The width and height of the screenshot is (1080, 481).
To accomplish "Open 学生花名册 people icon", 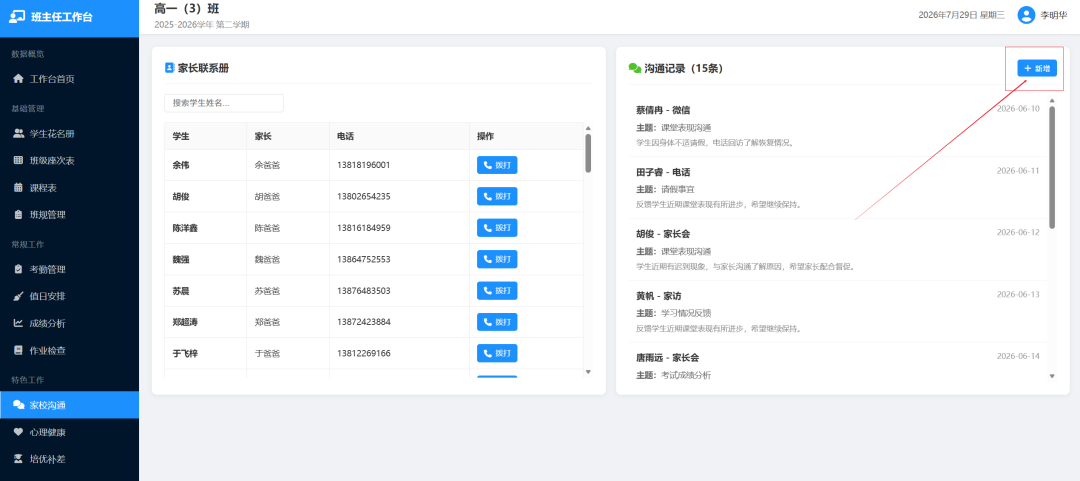I will click(19, 134).
